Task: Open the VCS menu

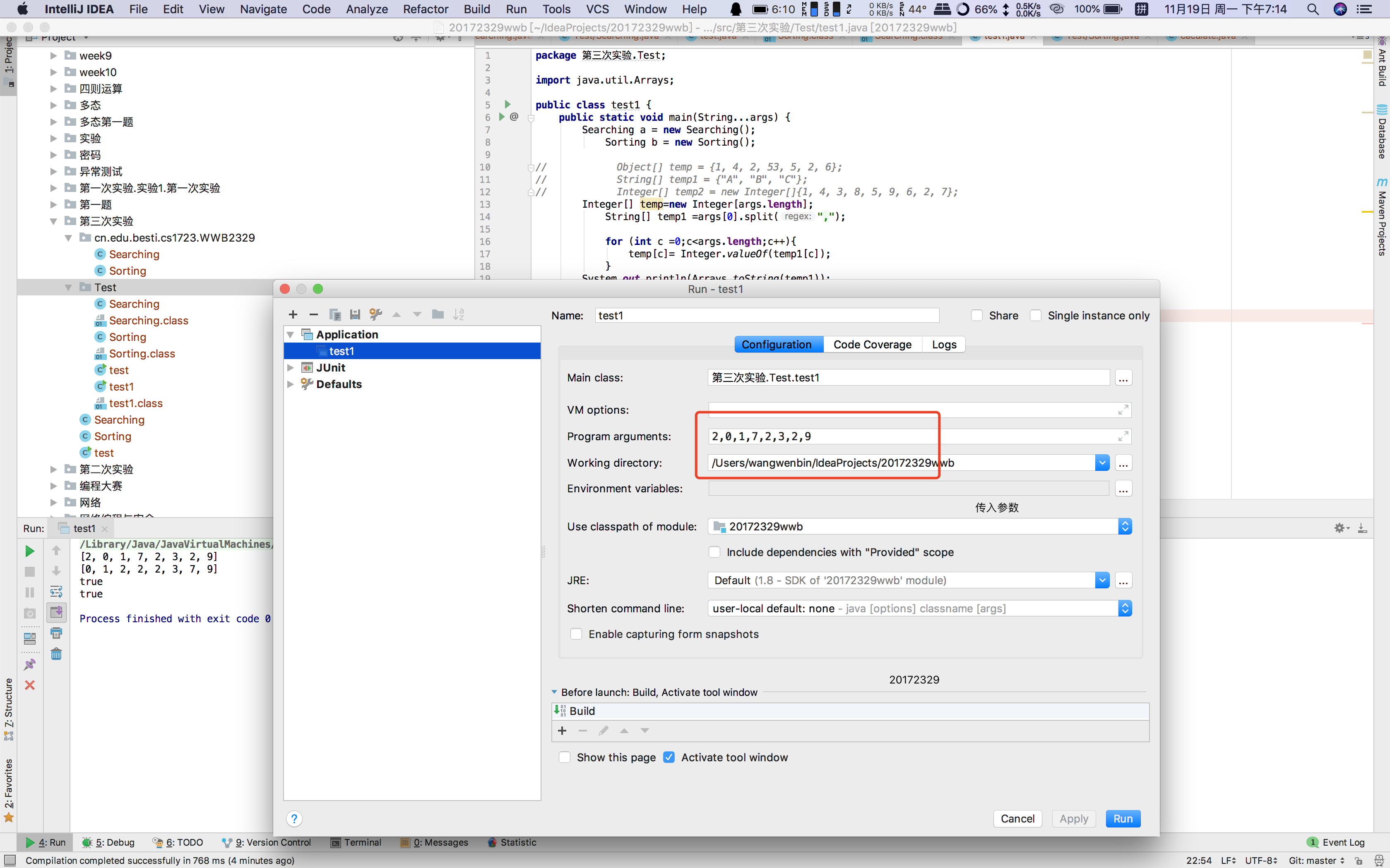Action: click(x=597, y=9)
